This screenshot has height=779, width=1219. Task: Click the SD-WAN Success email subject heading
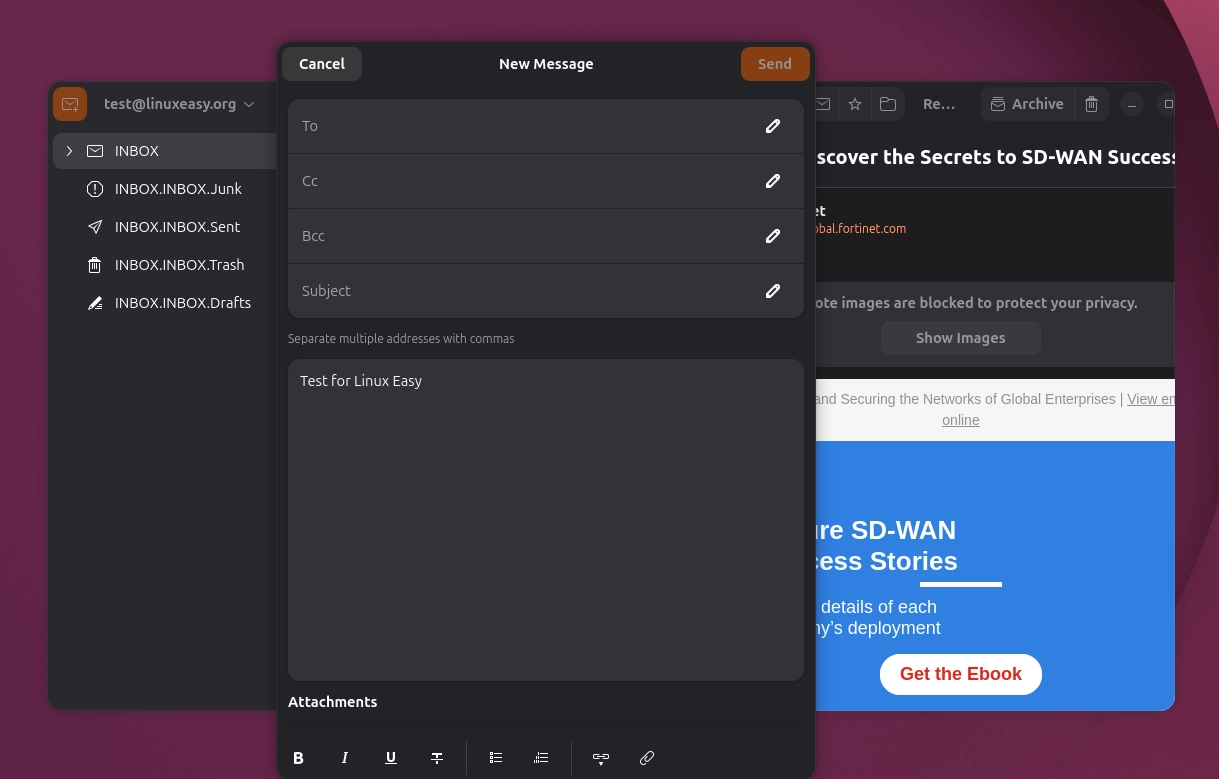pos(995,157)
